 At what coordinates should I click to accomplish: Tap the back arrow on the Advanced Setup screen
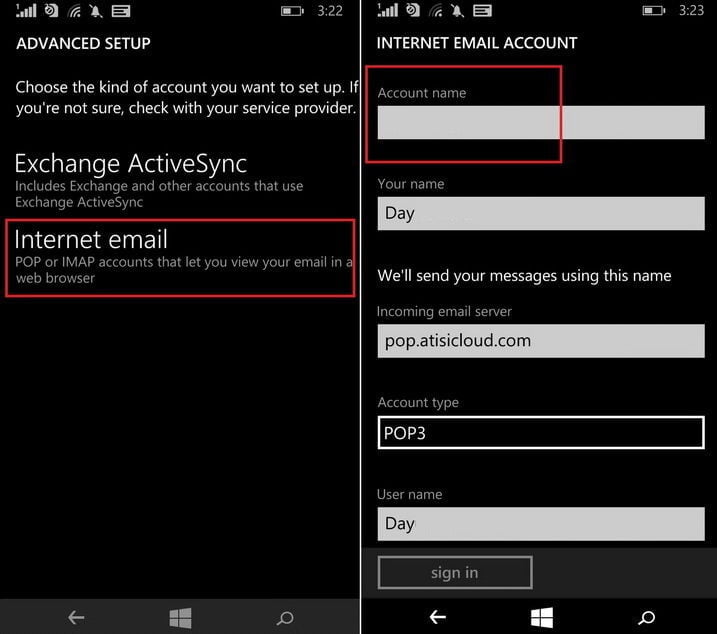pyautogui.click(x=77, y=617)
